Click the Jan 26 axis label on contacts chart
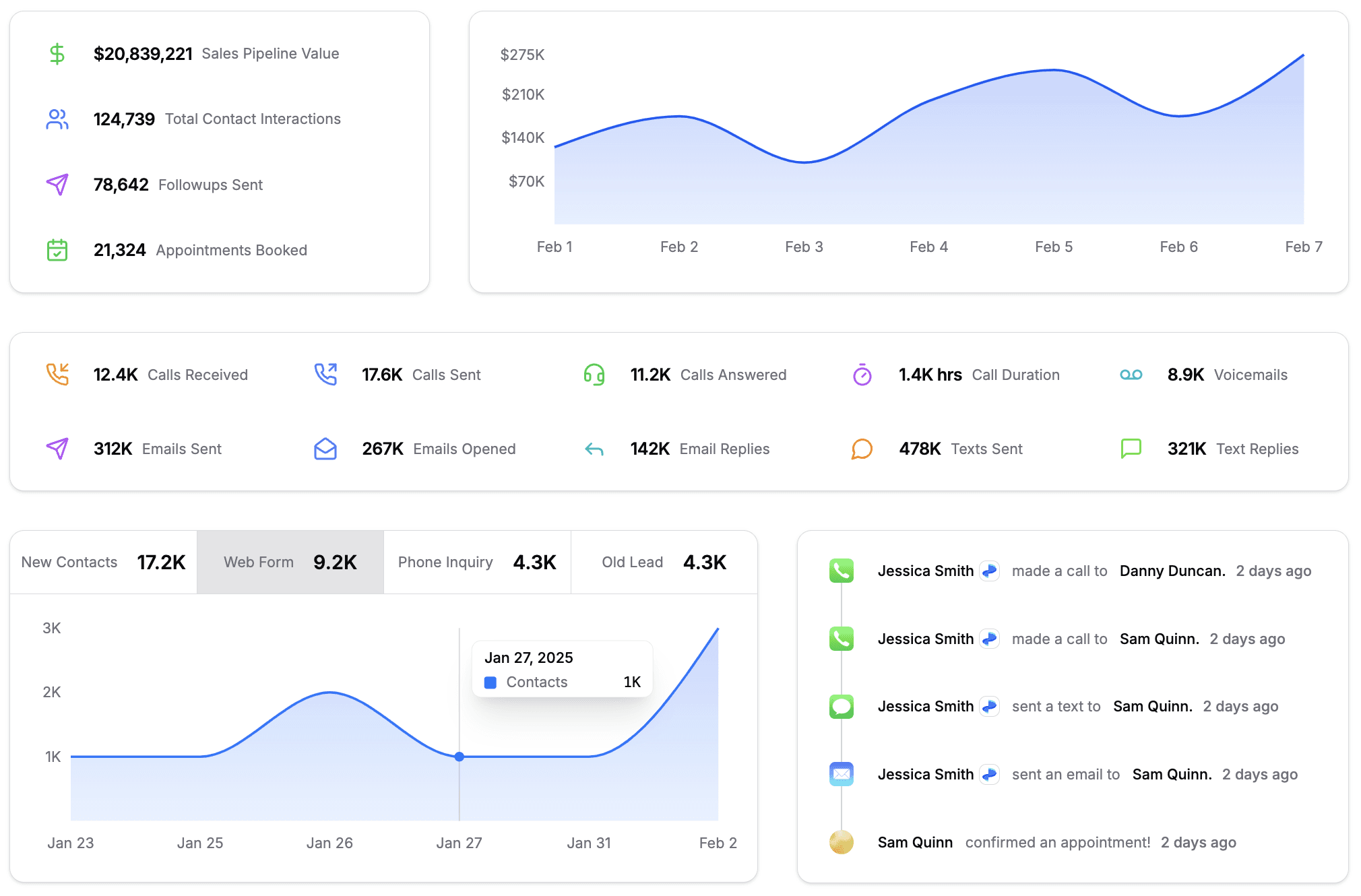The image size is (1361, 896). (329, 843)
